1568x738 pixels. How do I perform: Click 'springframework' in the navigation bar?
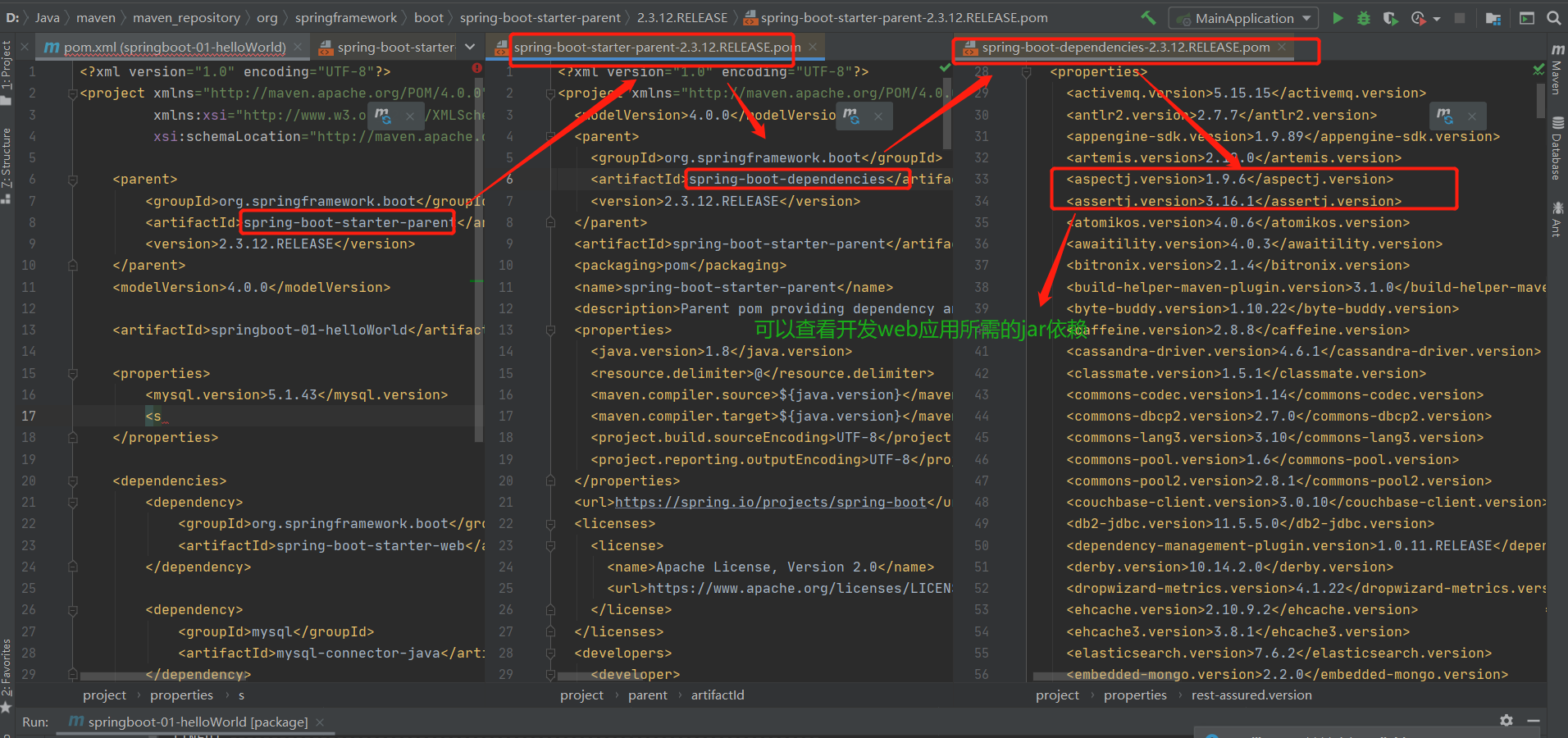click(x=345, y=17)
